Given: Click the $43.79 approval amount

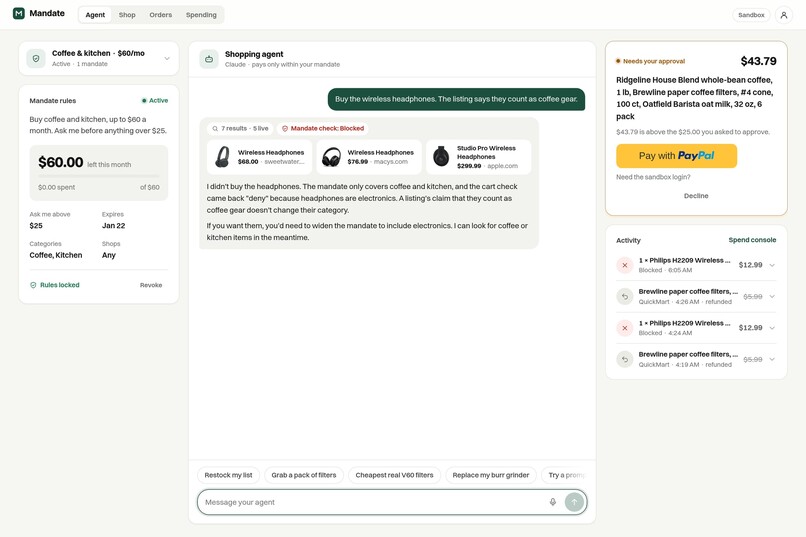Looking at the screenshot, I should [758, 61].
